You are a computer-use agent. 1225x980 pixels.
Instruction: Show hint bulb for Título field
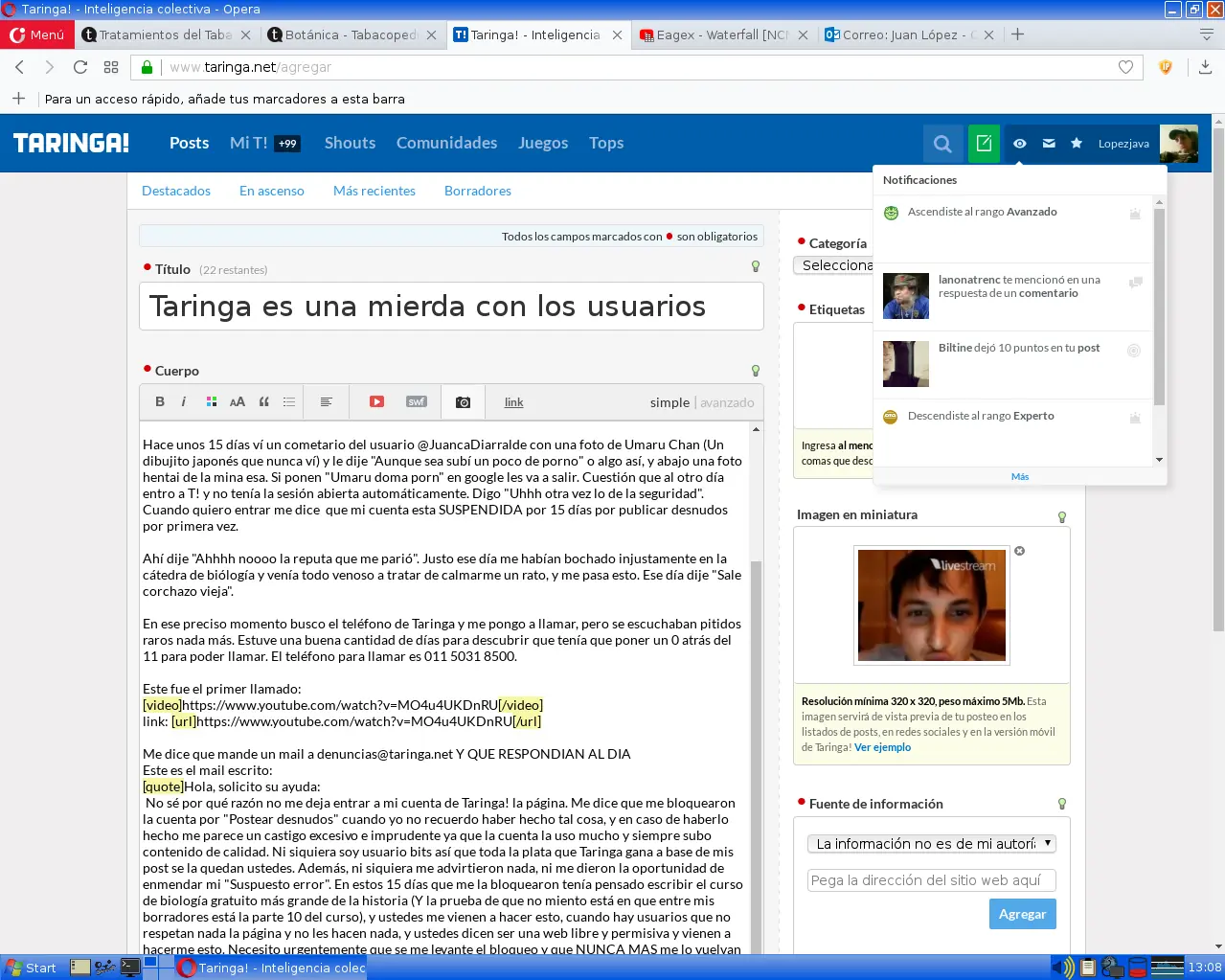[x=756, y=267]
